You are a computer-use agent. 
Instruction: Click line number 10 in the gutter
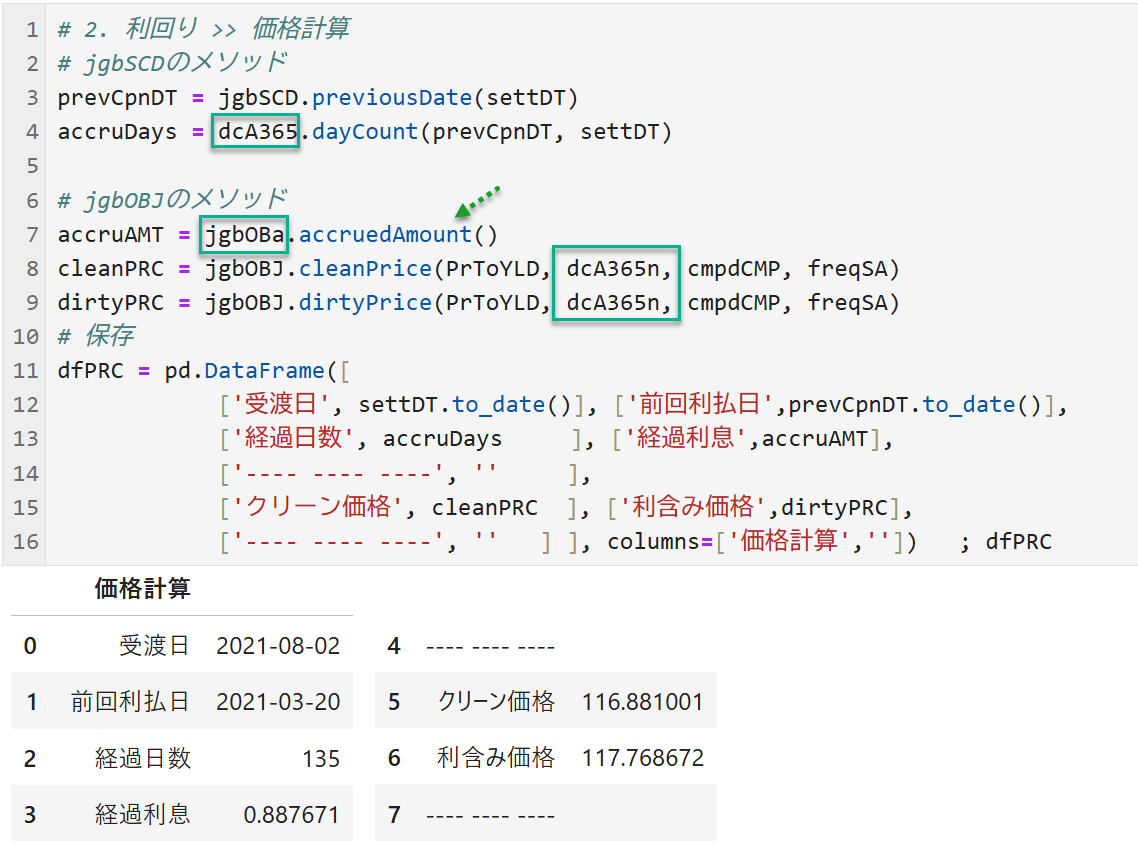point(26,337)
